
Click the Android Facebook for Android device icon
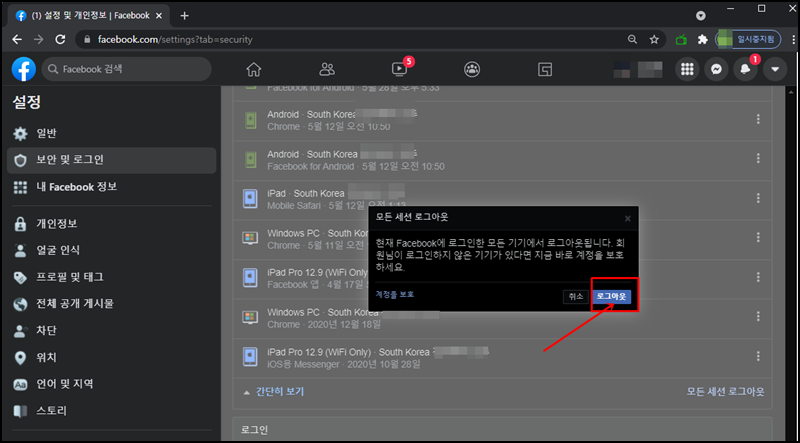(251, 159)
